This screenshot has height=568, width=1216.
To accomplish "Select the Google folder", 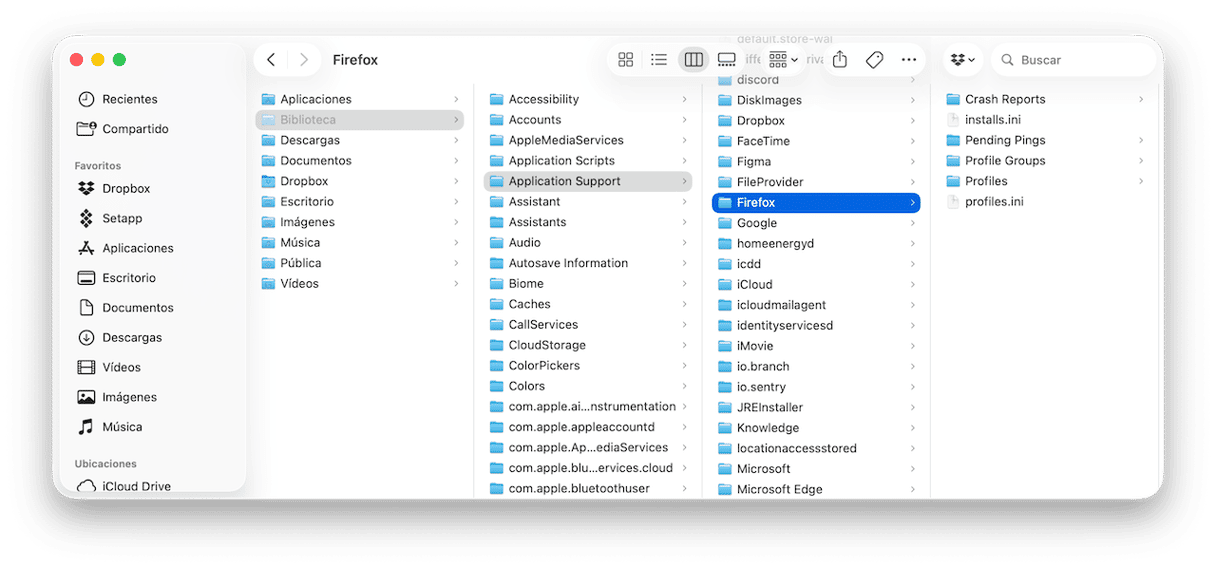I will pos(816,223).
